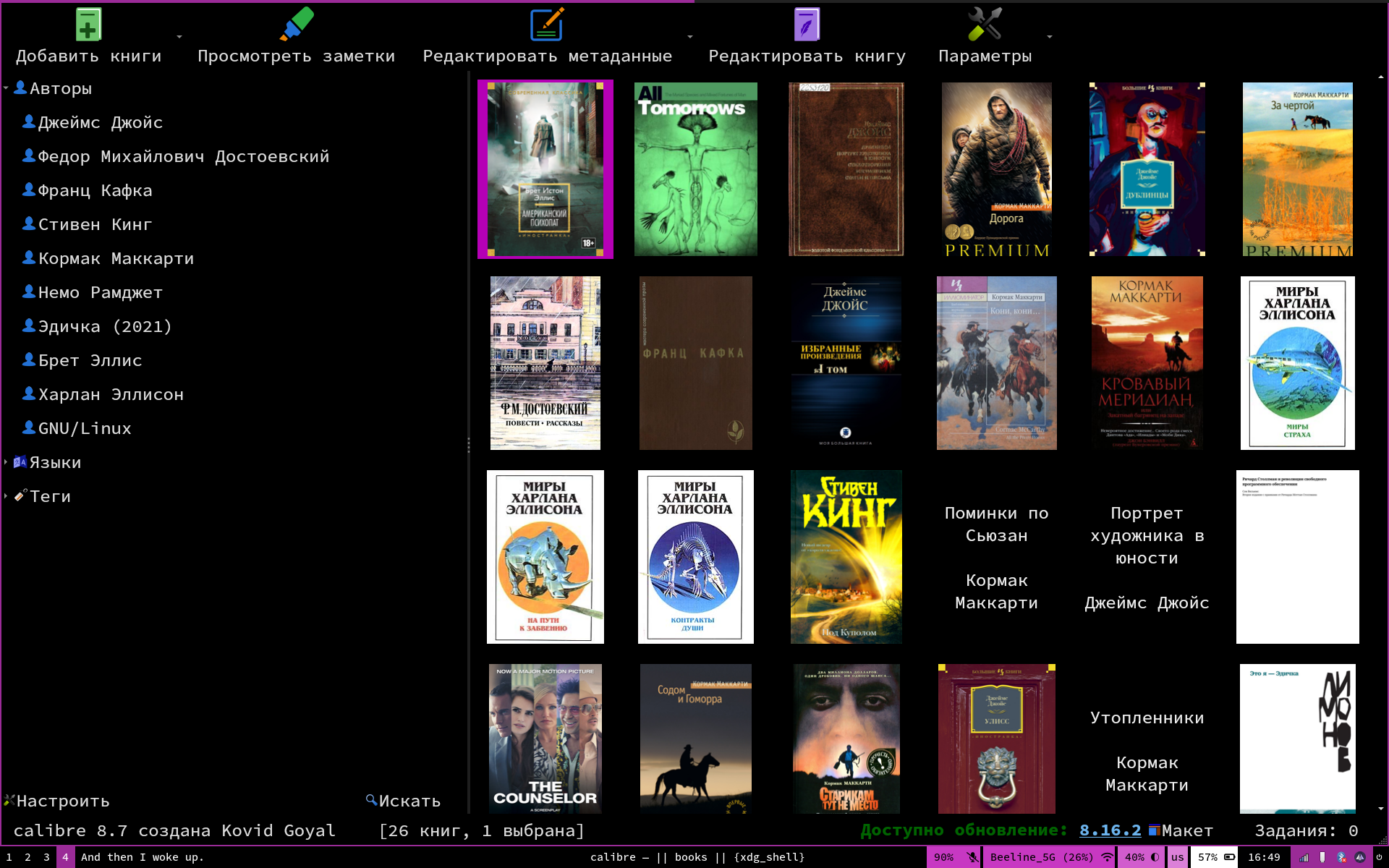Click the Искать search icon in tag browser
Viewport: 1389px width, 868px height.
coord(371,800)
